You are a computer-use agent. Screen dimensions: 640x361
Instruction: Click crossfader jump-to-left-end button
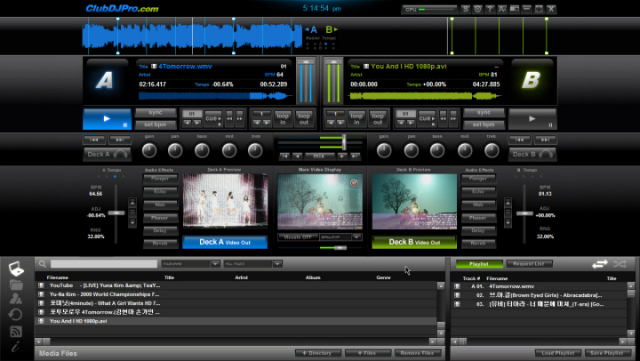click(x=285, y=156)
